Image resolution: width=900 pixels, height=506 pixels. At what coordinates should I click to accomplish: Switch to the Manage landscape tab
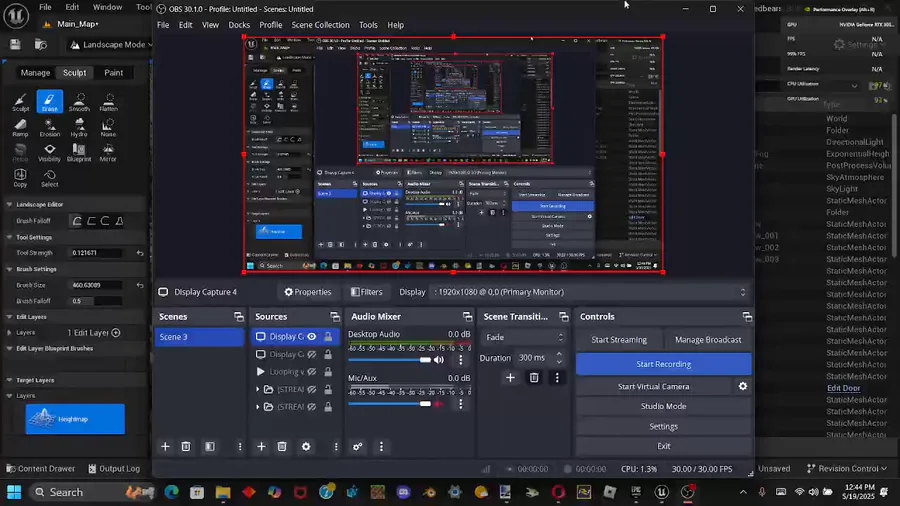pos(35,72)
